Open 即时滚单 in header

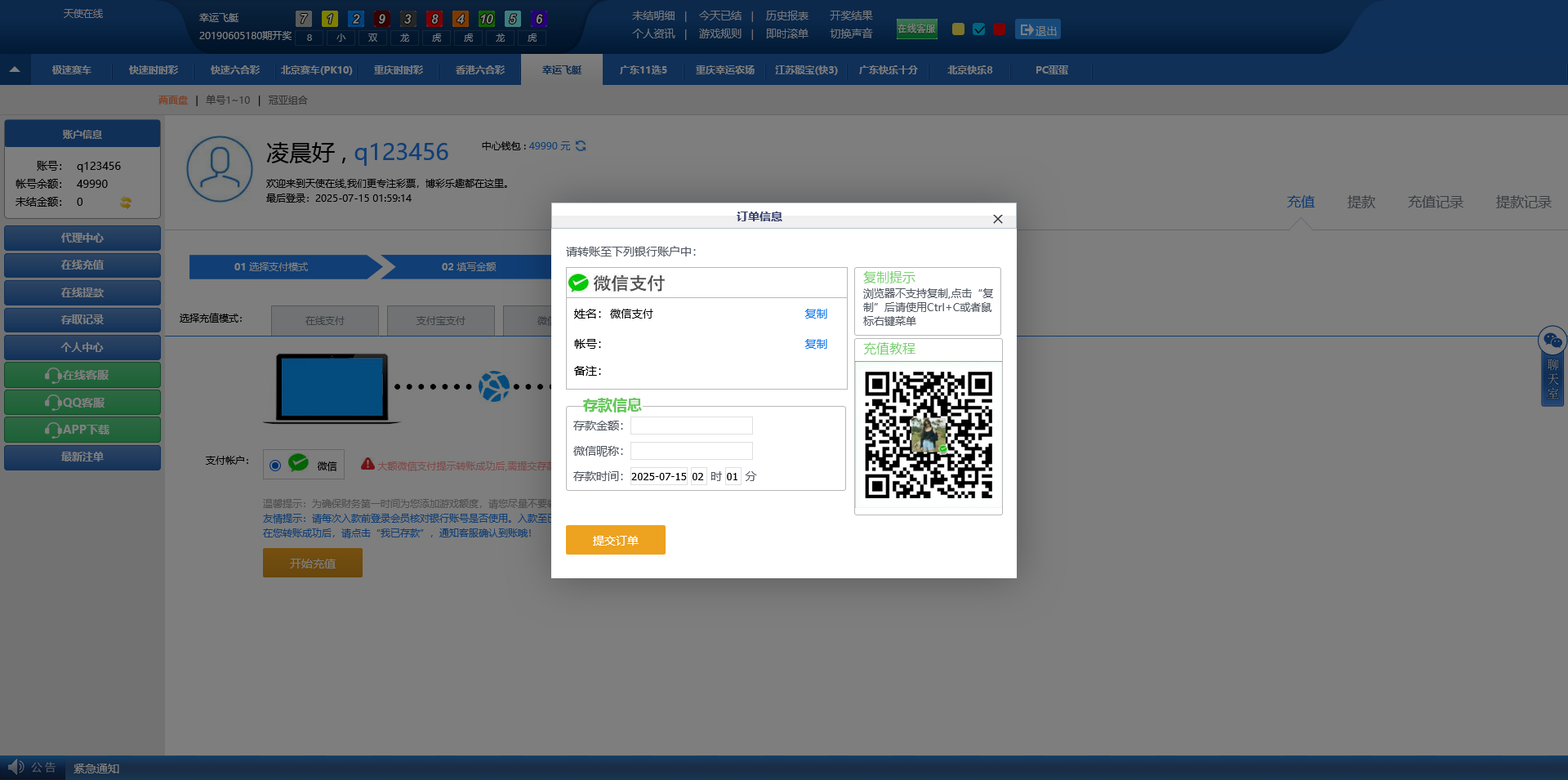tap(786, 33)
